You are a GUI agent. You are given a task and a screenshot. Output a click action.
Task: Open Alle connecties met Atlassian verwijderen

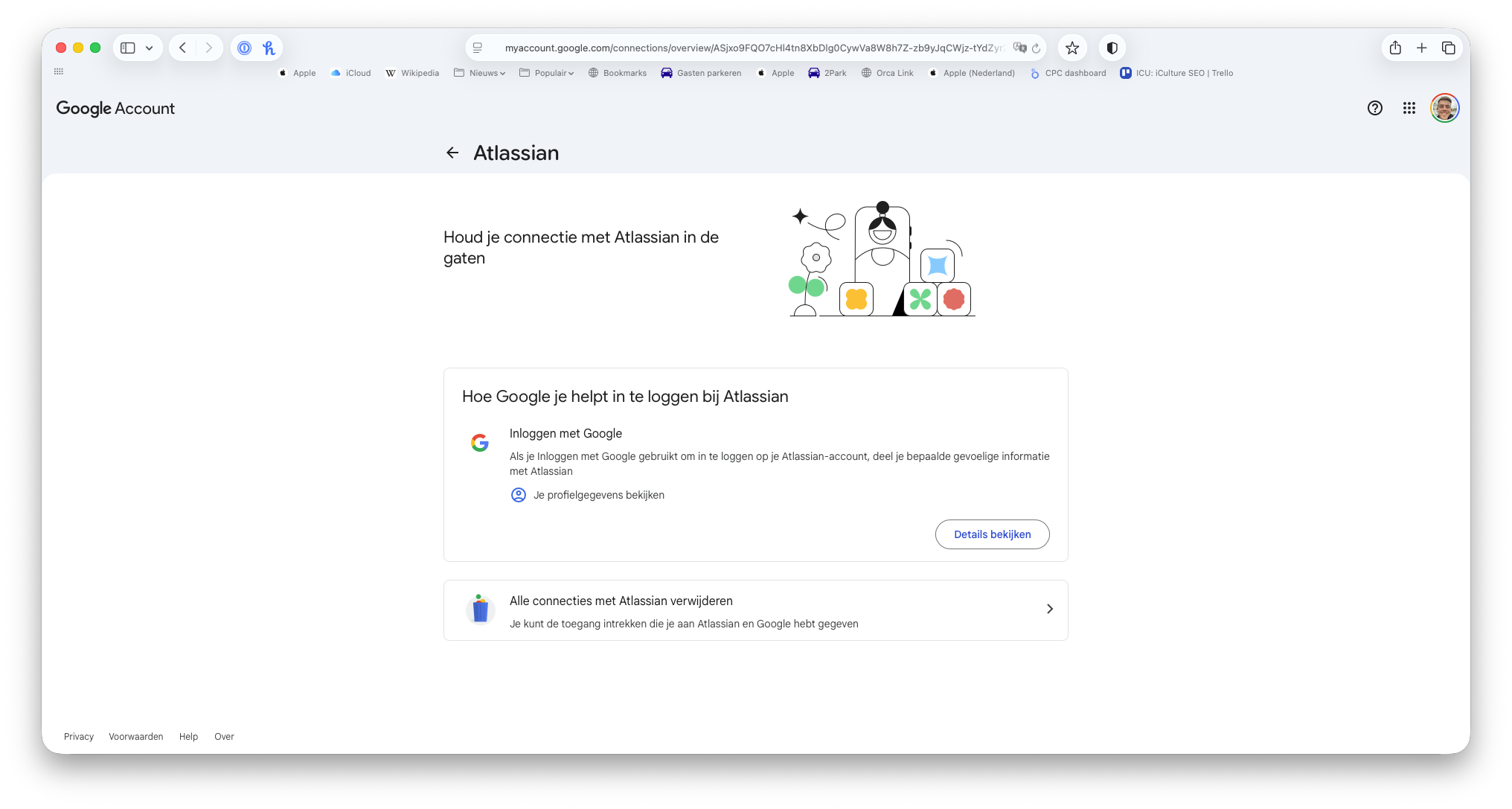755,610
